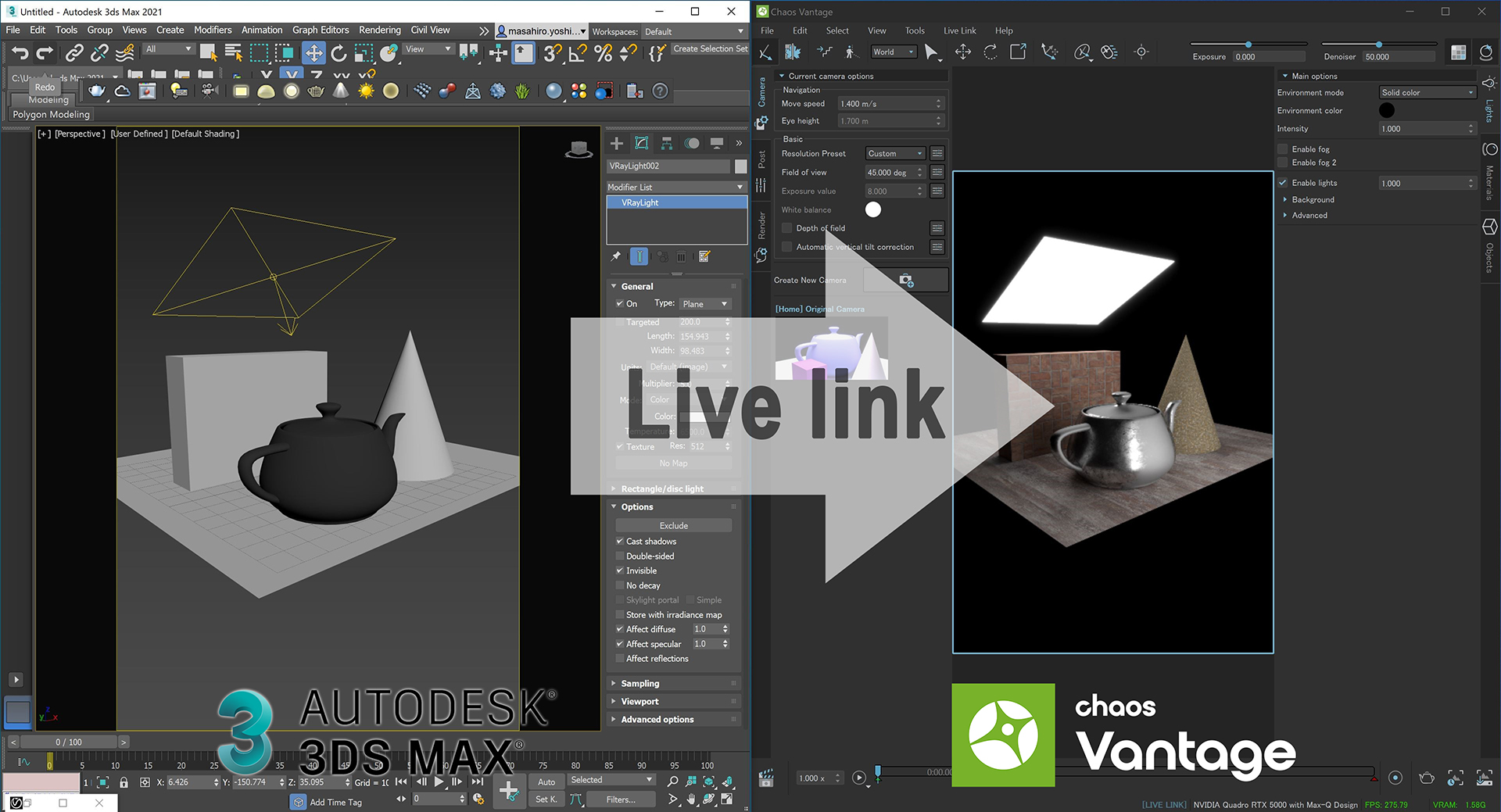Activate the Select and Move tool in 3ds Max
Viewport: 1501px width, 812px height.
[x=313, y=53]
